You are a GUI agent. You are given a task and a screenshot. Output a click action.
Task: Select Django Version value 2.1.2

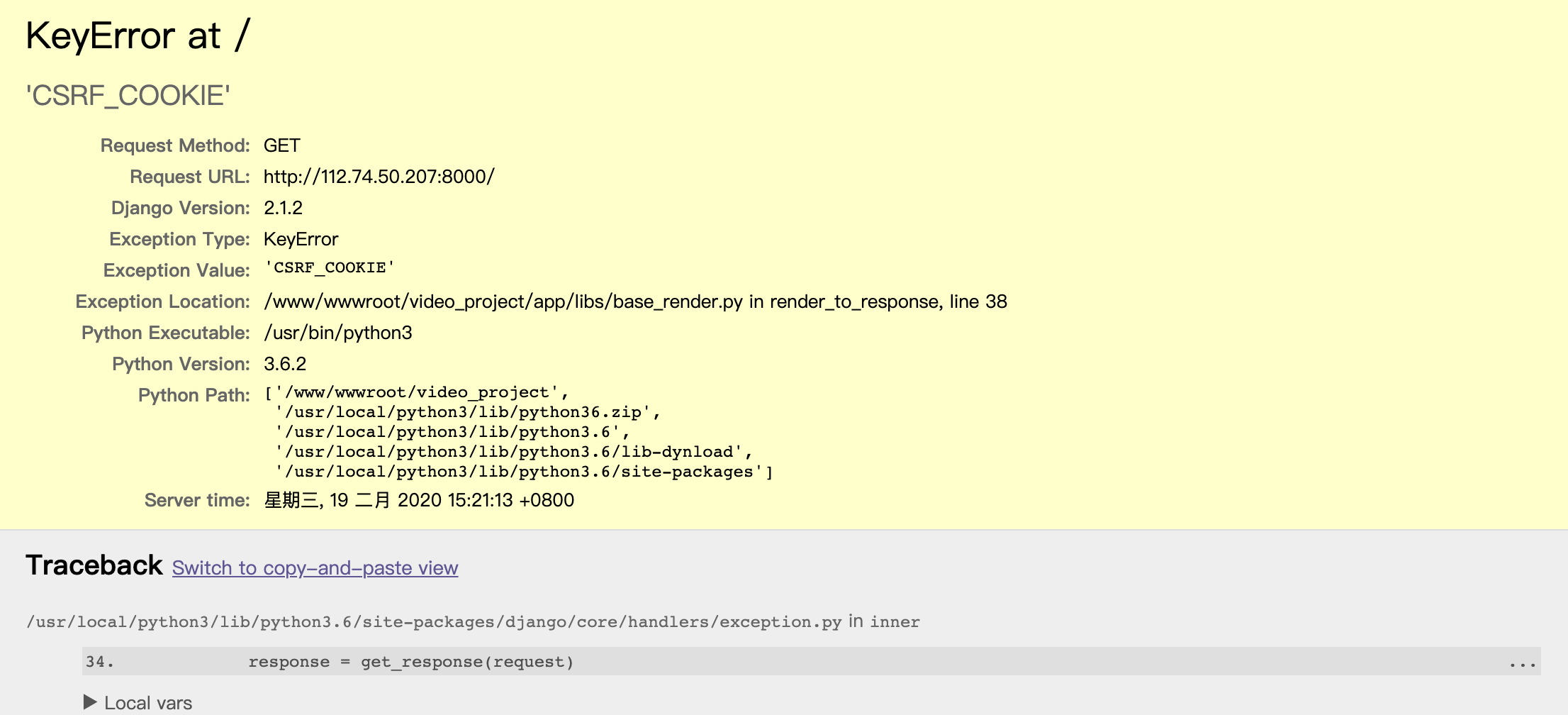point(283,208)
